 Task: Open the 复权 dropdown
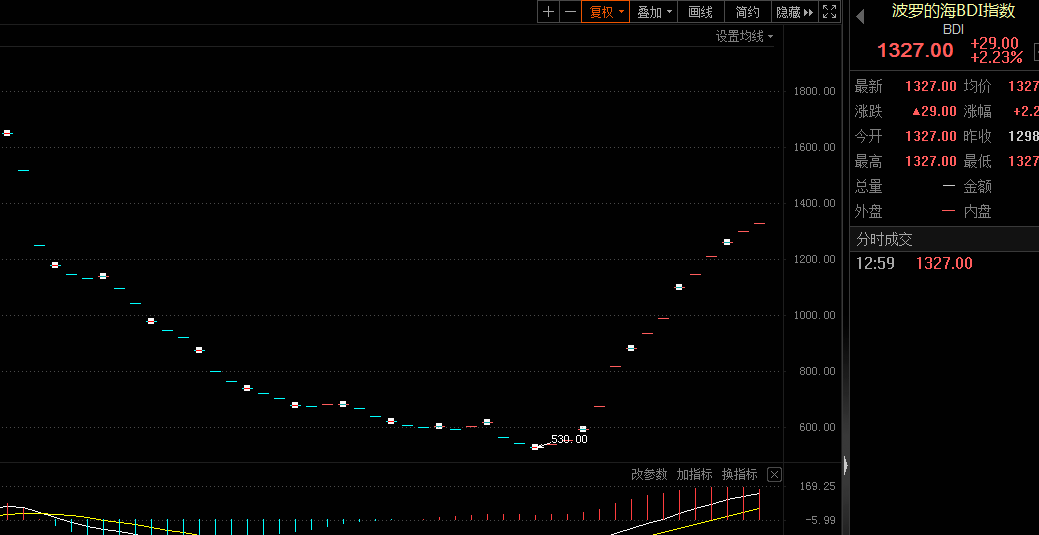pyautogui.click(x=607, y=12)
